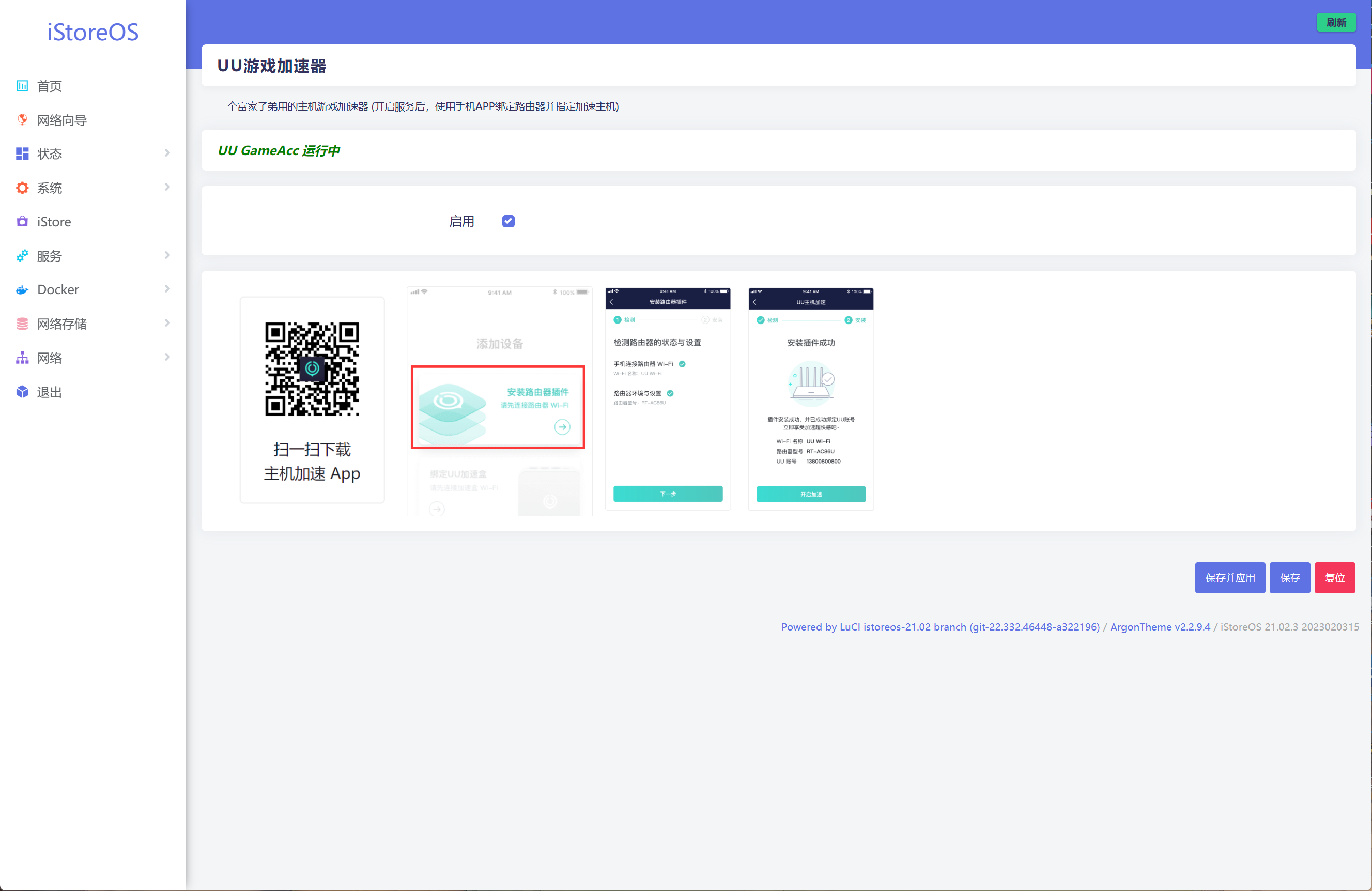This screenshot has height=891, width=1372.
Task: Open the 系统 menu item
Action: point(50,188)
